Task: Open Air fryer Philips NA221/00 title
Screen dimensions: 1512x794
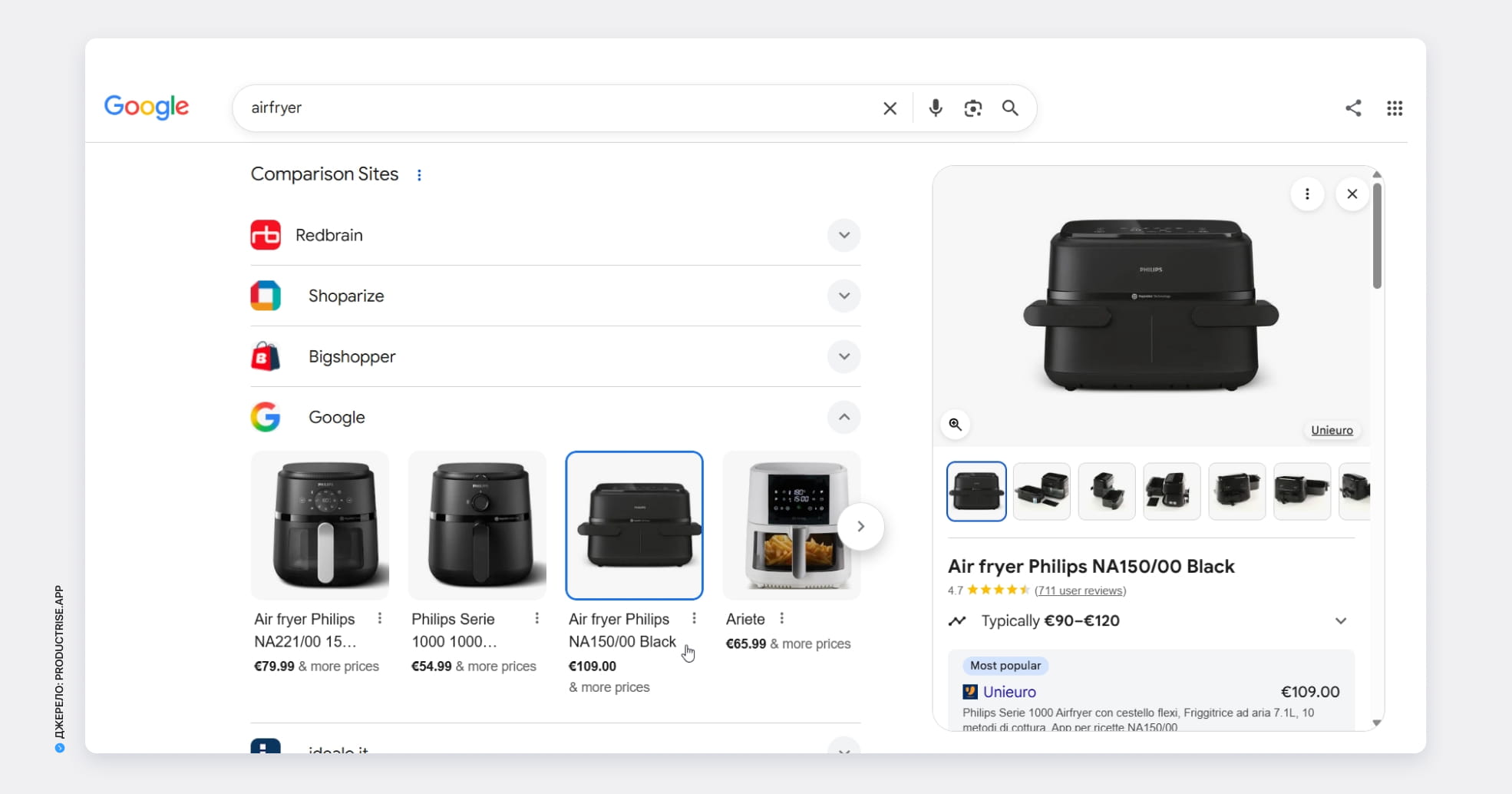Action: click(x=305, y=630)
